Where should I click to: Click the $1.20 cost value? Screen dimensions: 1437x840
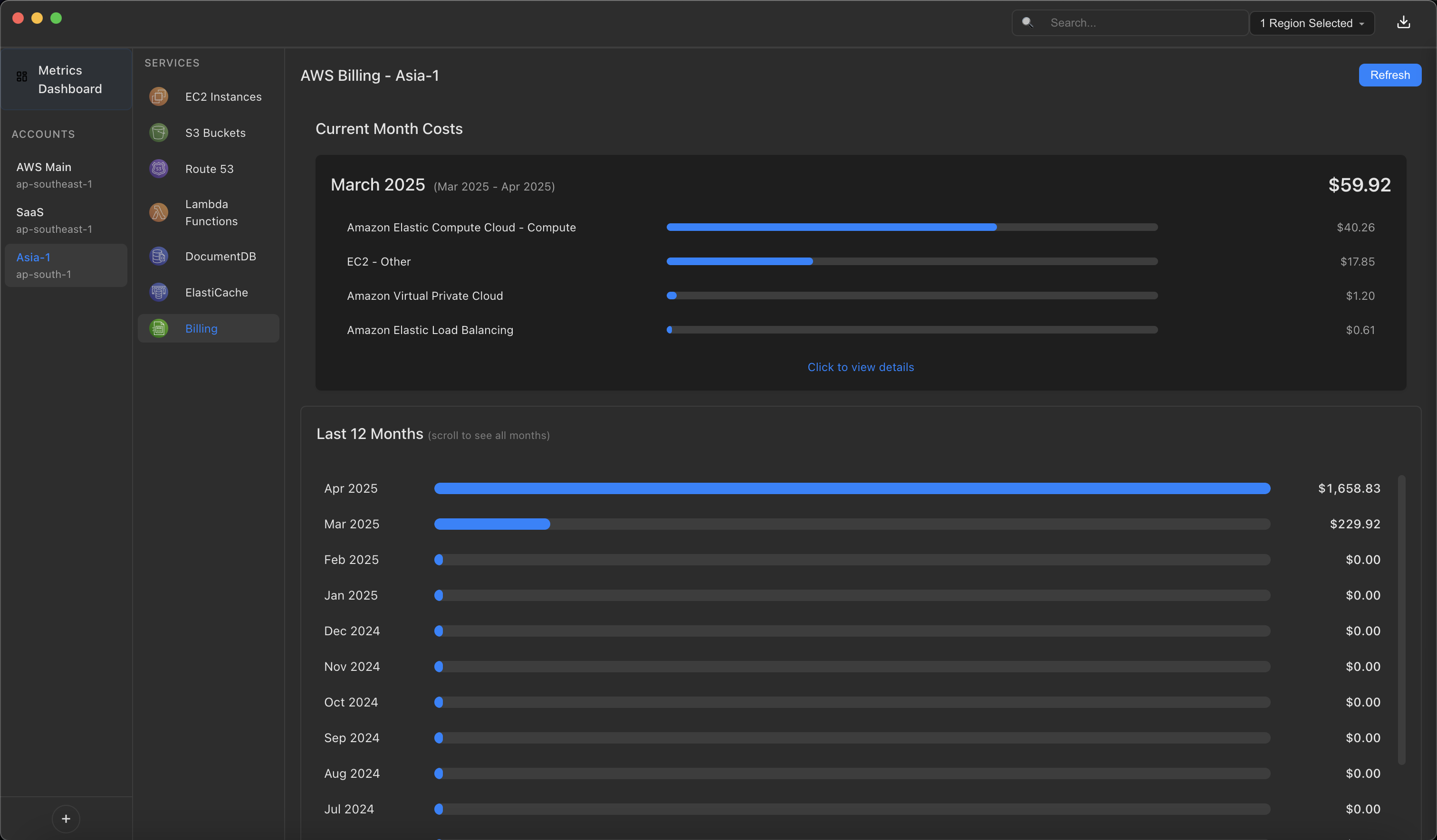click(1360, 296)
